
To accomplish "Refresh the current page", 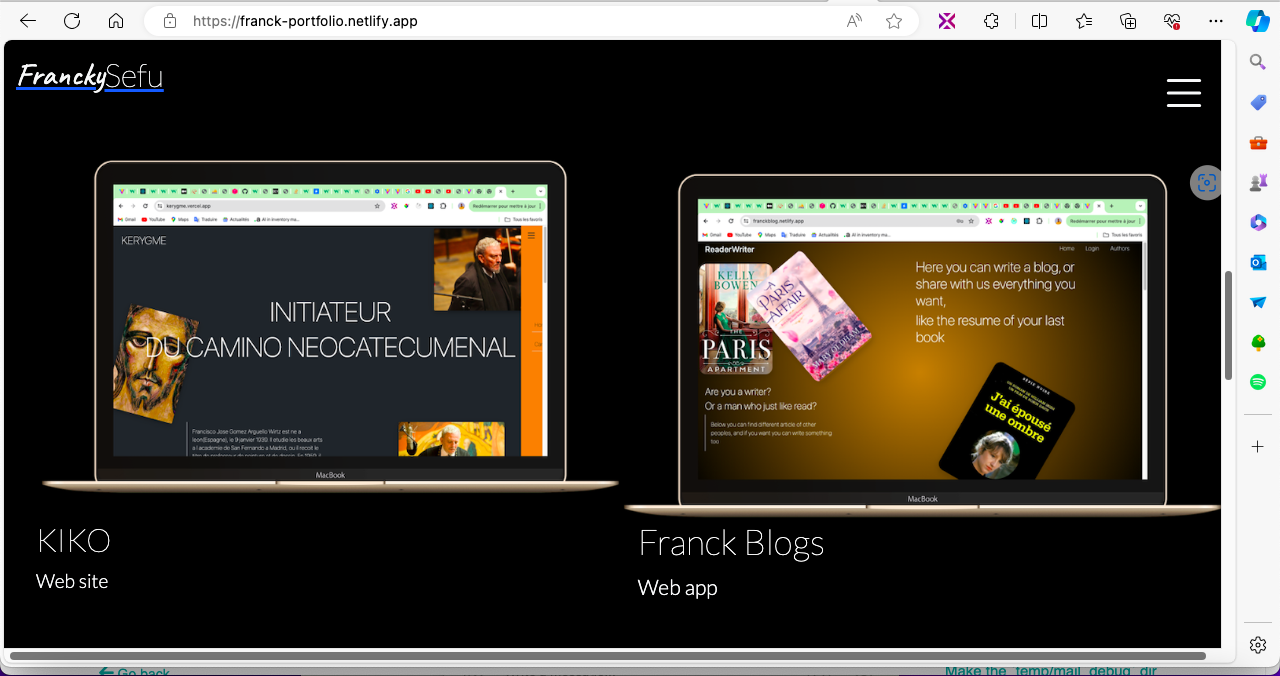I will click(72, 21).
